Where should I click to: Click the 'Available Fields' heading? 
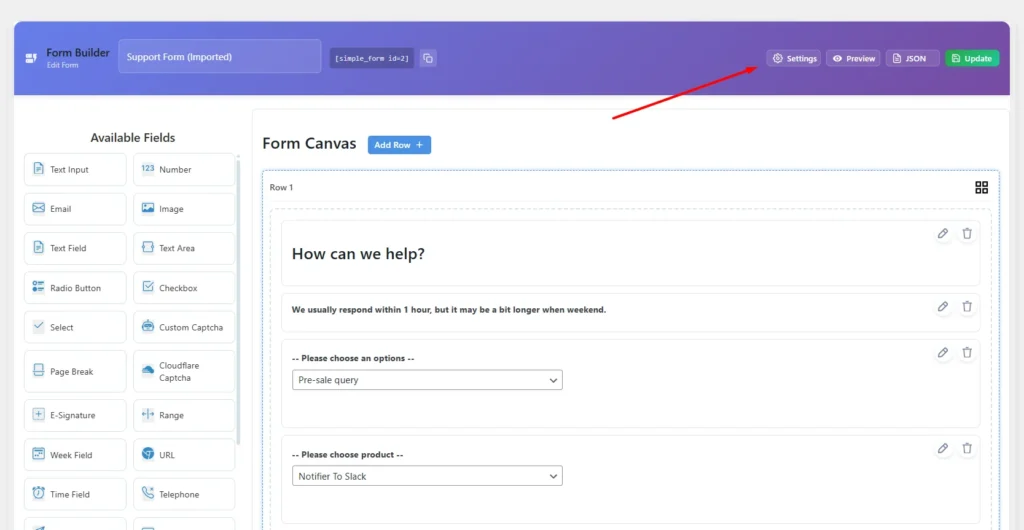(133, 138)
